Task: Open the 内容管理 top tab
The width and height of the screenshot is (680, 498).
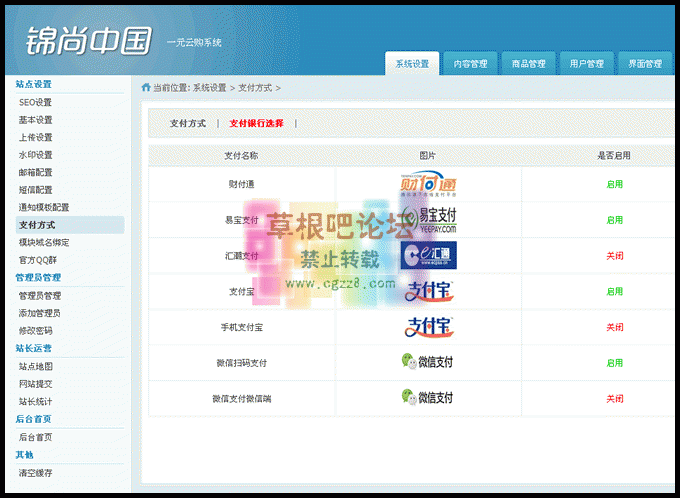Action: [x=470, y=64]
